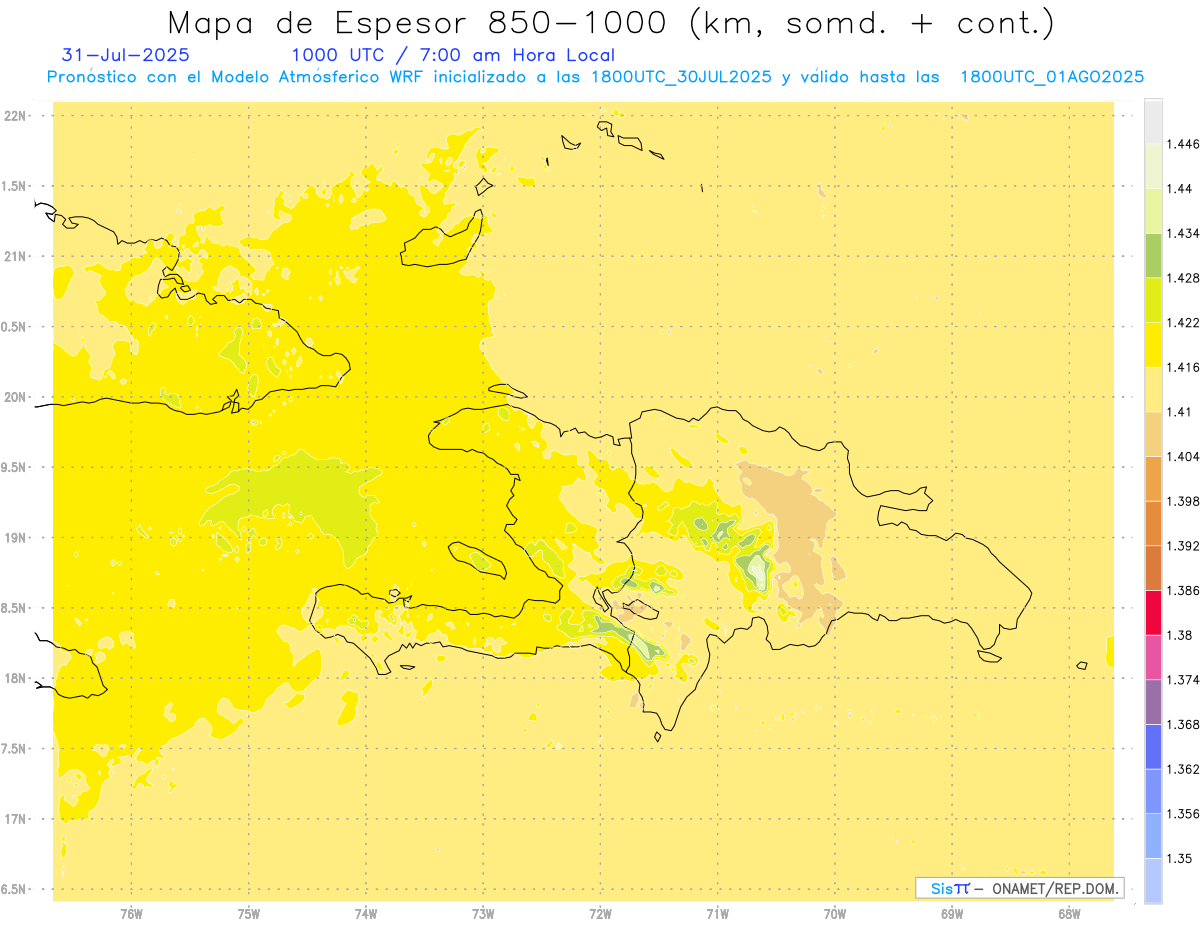Pick the gray swatch above 1.446

tap(1153, 122)
